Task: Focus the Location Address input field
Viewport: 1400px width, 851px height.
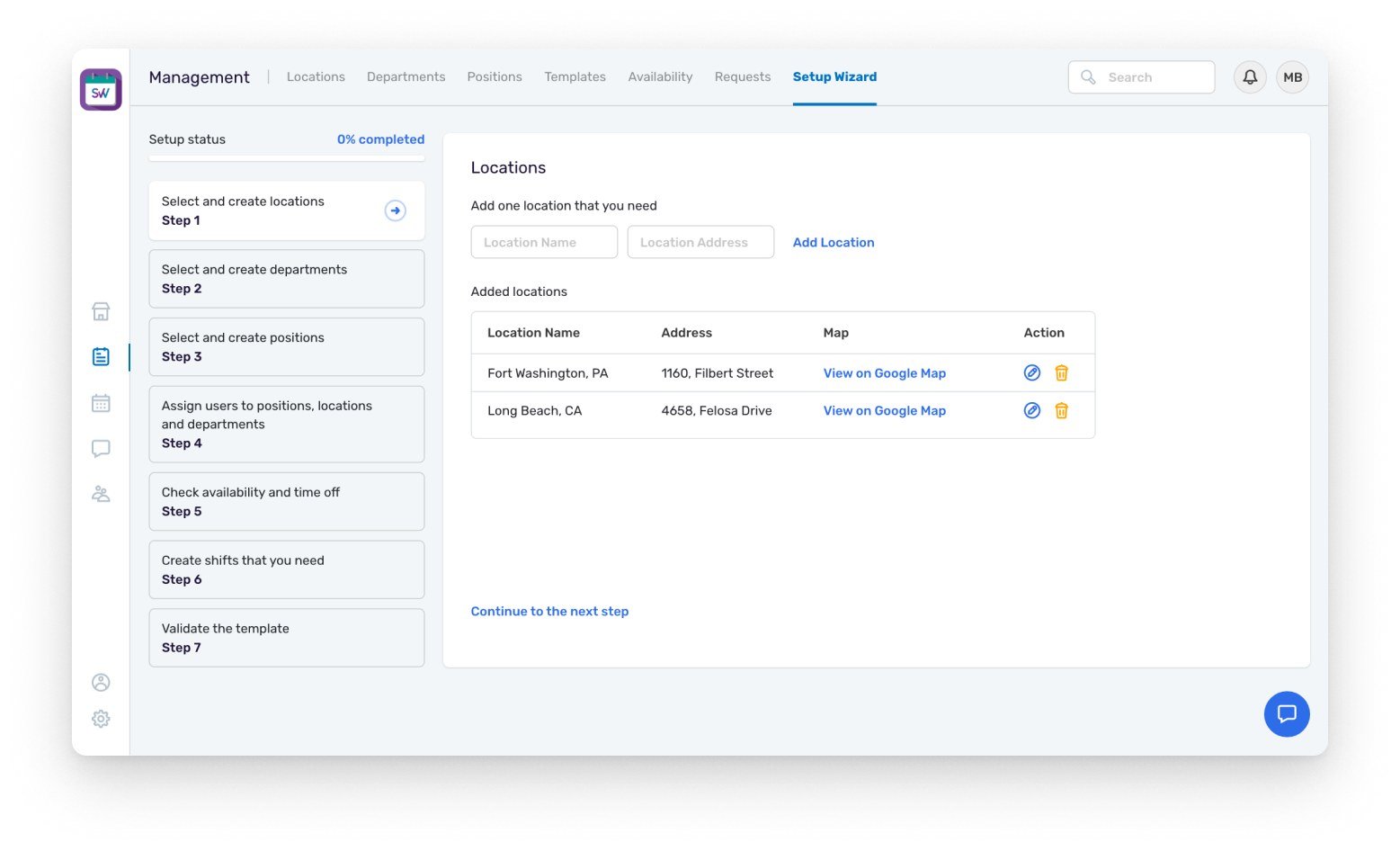Action: coord(700,242)
